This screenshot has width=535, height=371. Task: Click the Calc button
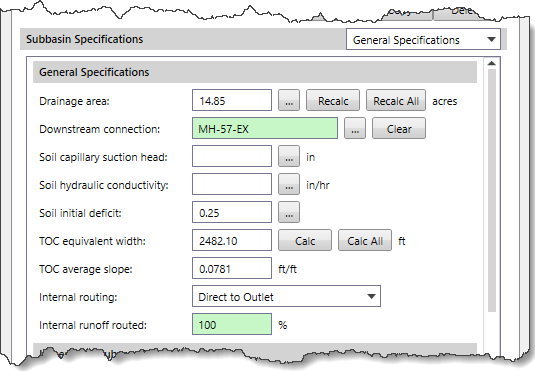point(305,241)
